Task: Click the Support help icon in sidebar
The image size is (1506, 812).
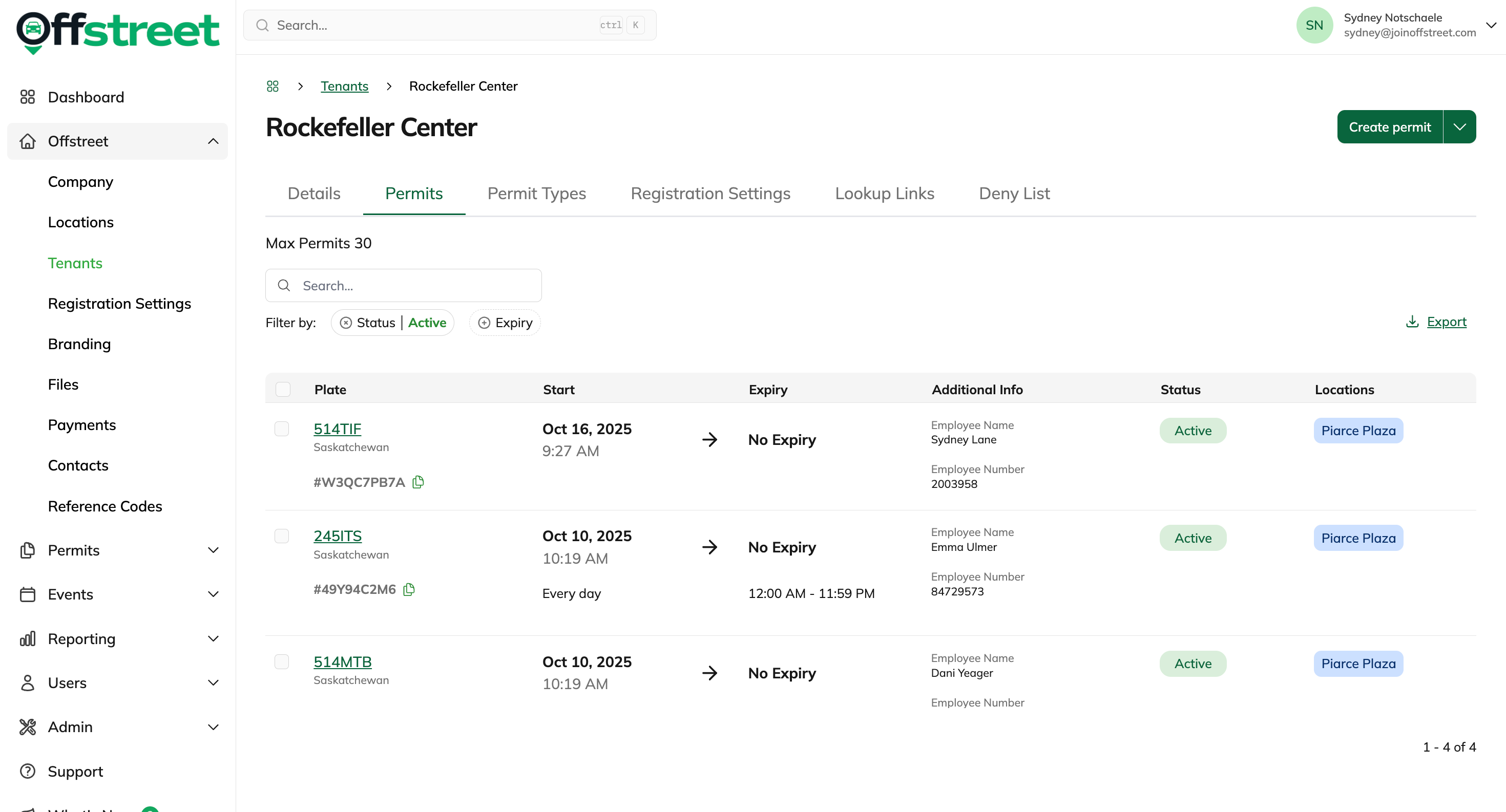Action: [x=28, y=771]
